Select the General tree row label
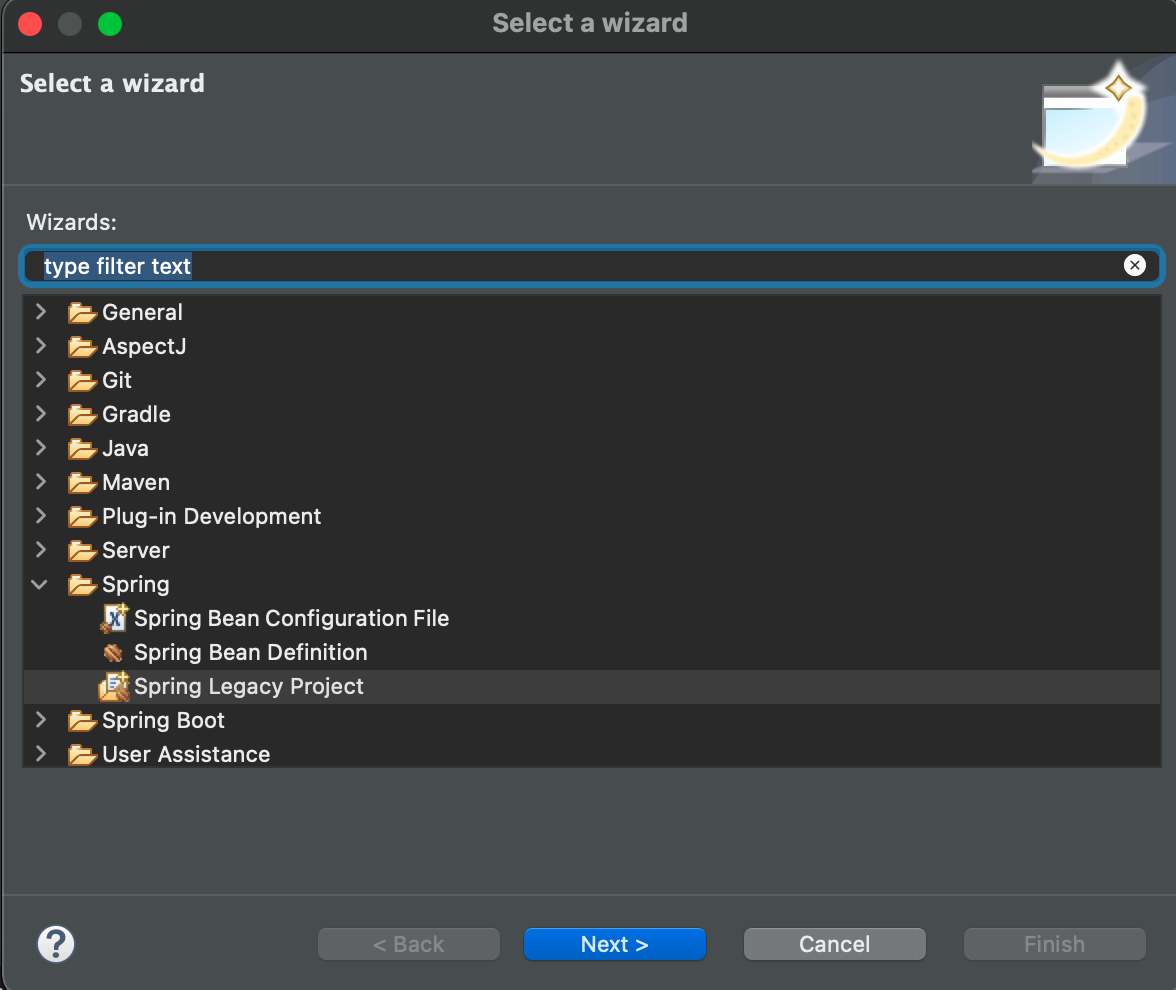1176x990 pixels. click(x=142, y=312)
